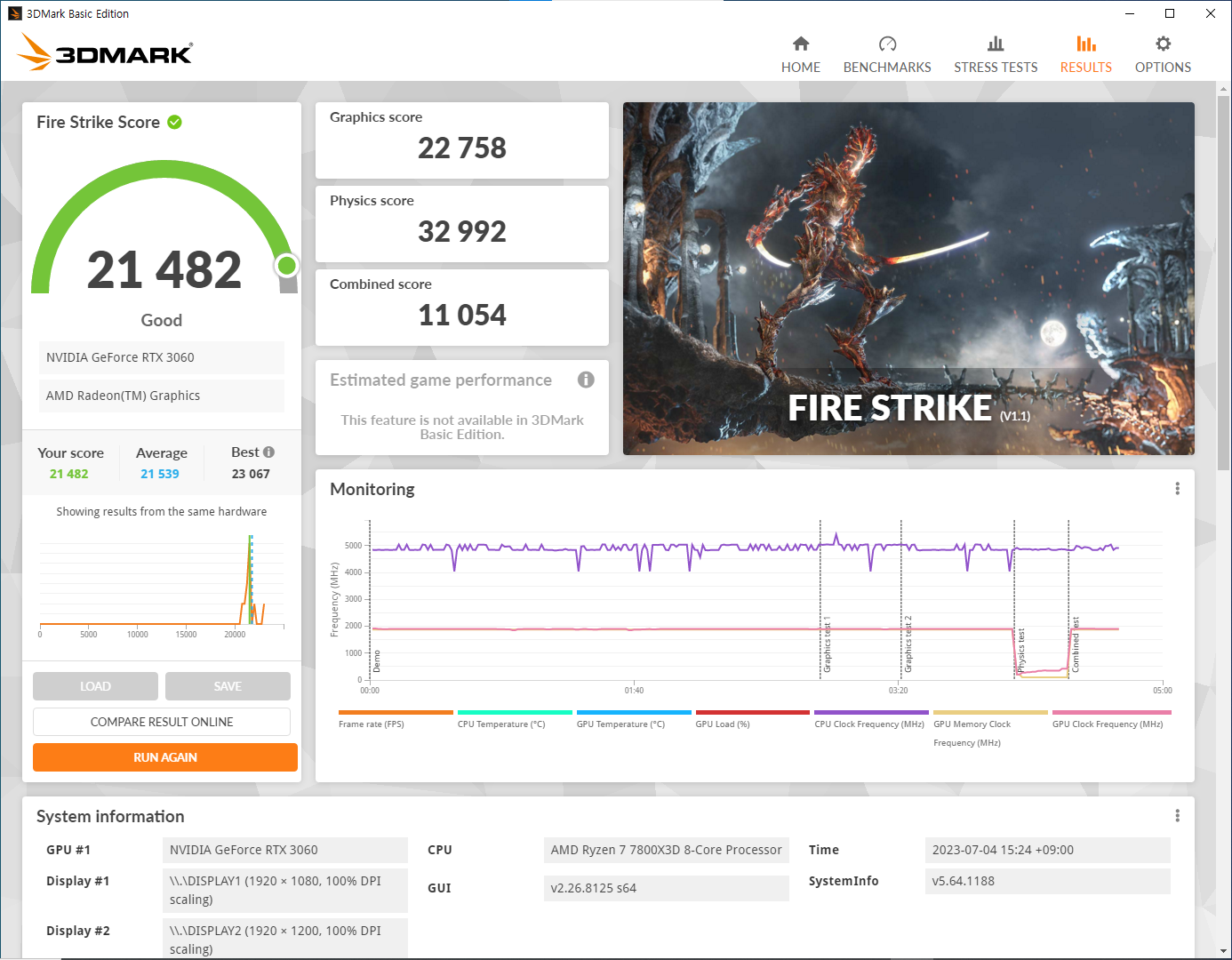This screenshot has height=960, width=1232.
Task: Click the SystemInfo version v5.64.1188
Action: (1048, 881)
